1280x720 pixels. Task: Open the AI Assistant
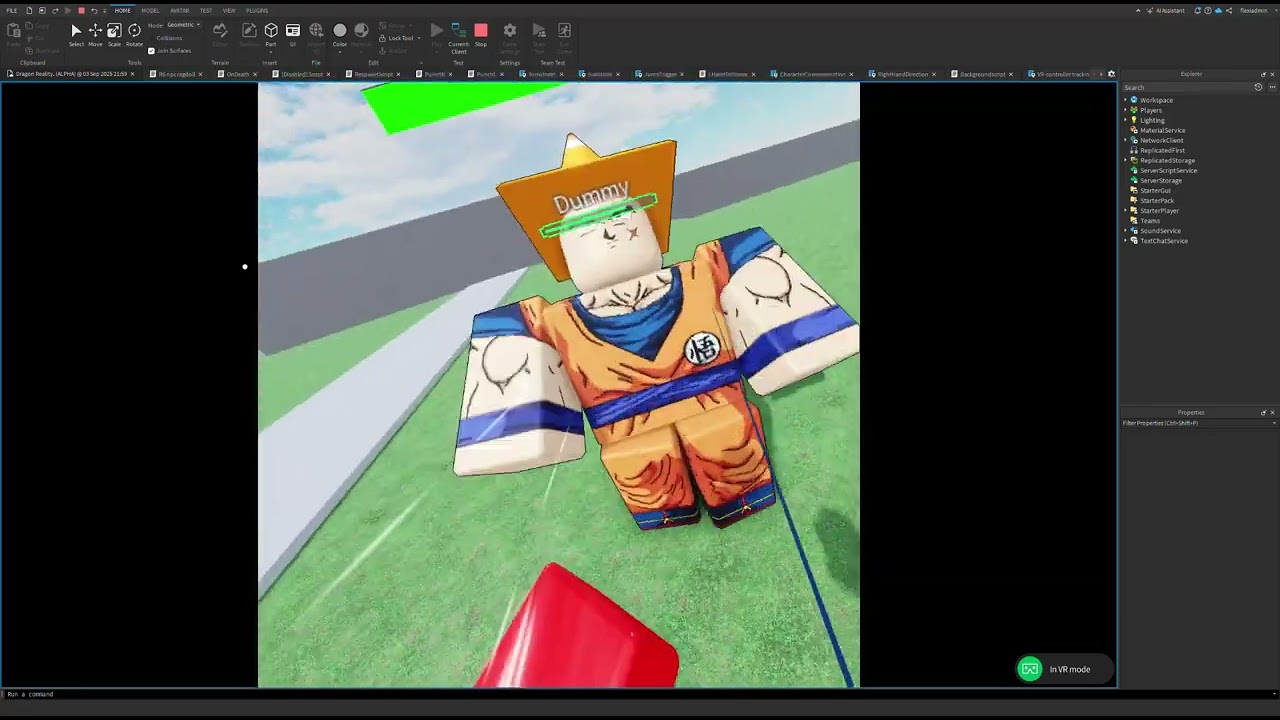pos(1165,10)
